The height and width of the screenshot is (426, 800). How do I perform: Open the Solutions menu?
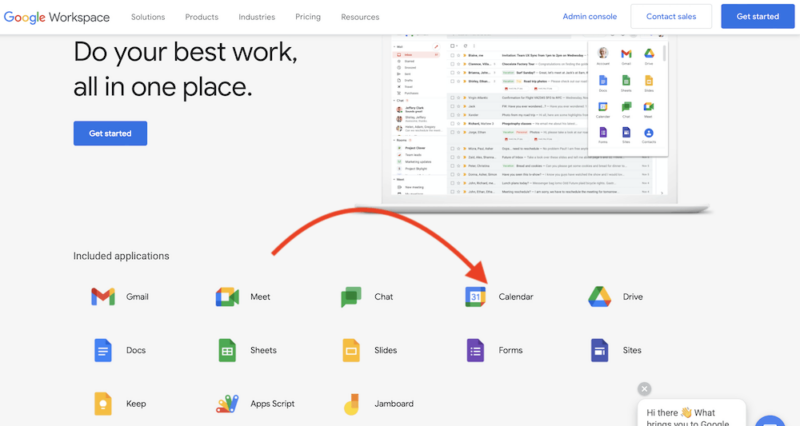coord(148,17)
